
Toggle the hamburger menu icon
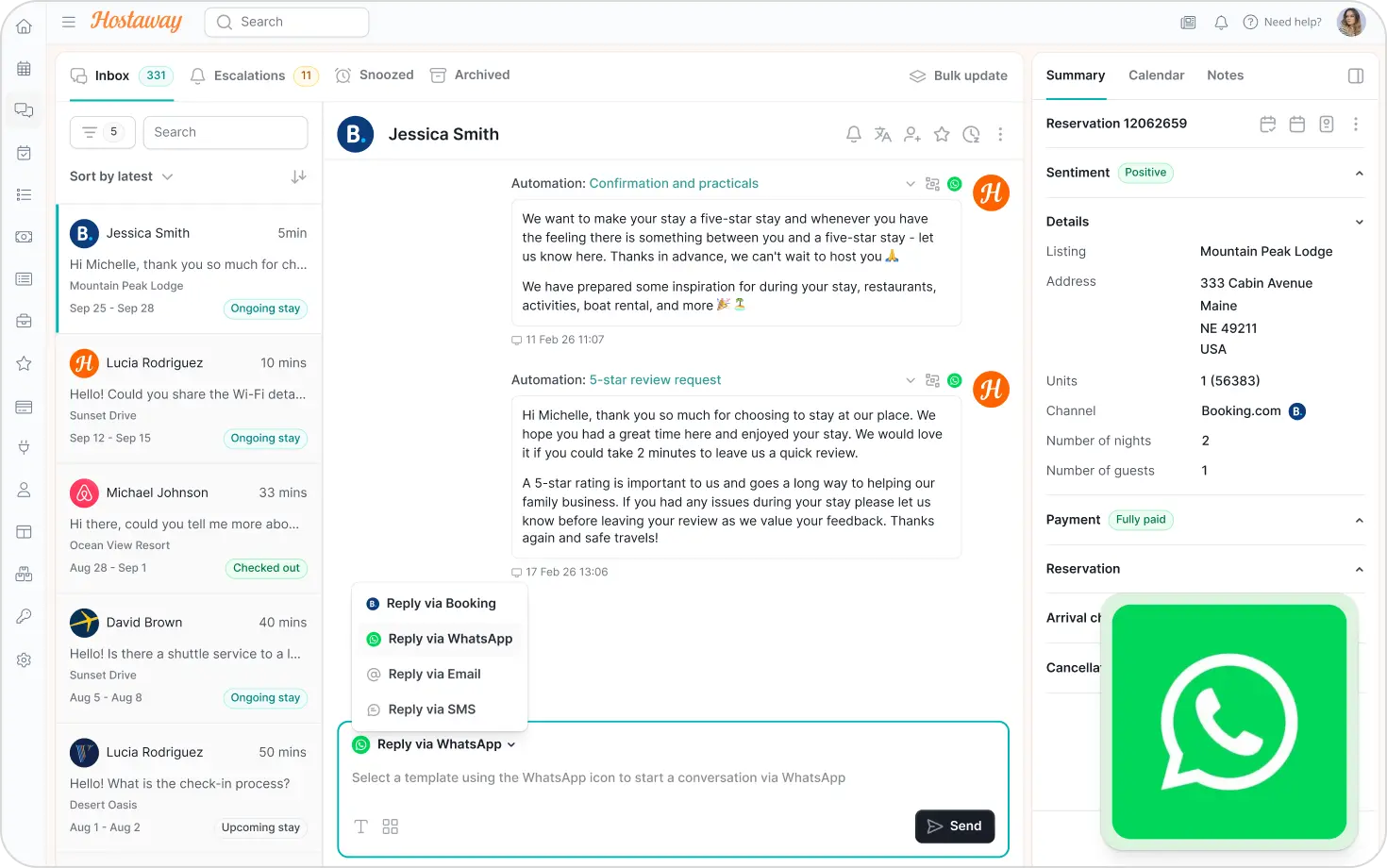tap(69, 22)
